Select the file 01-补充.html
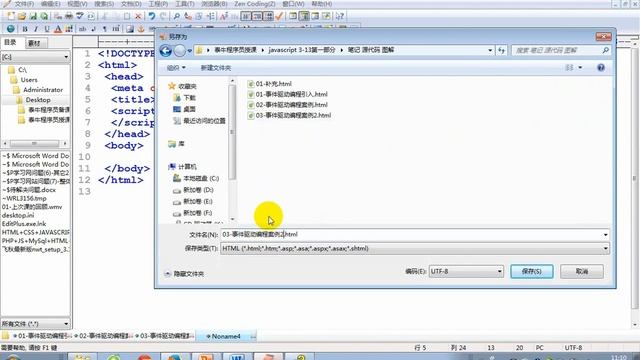Viewport: 640px width, 360px height. coord(269,84)
